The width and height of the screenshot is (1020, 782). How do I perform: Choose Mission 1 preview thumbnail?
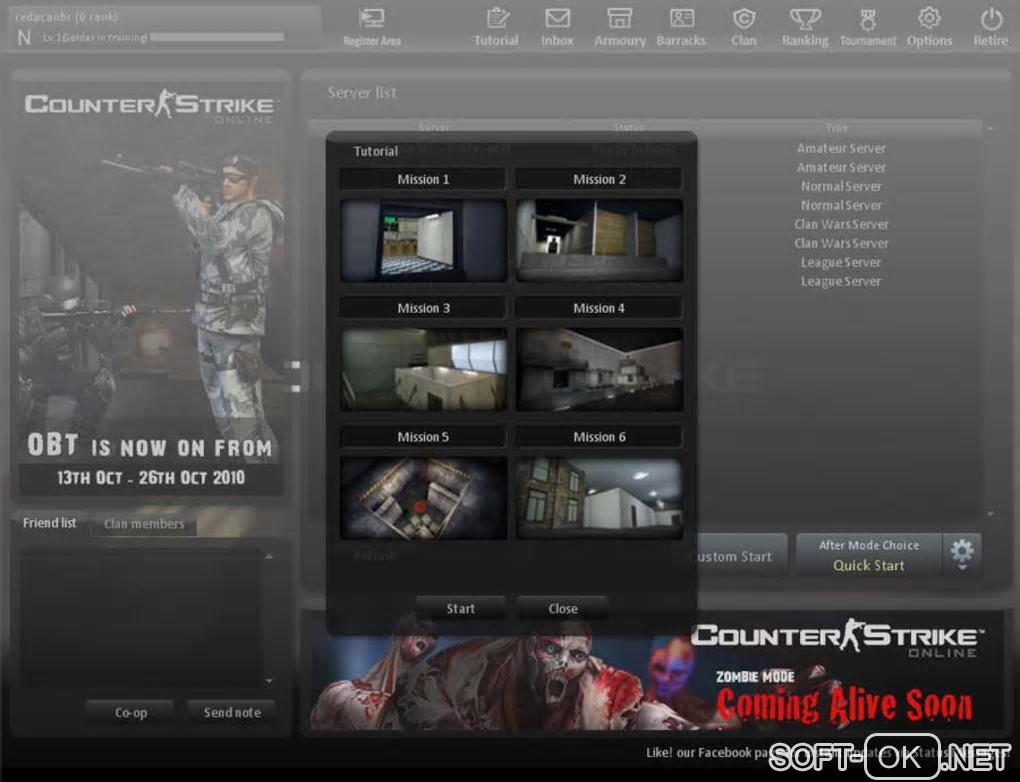(423, 240)
